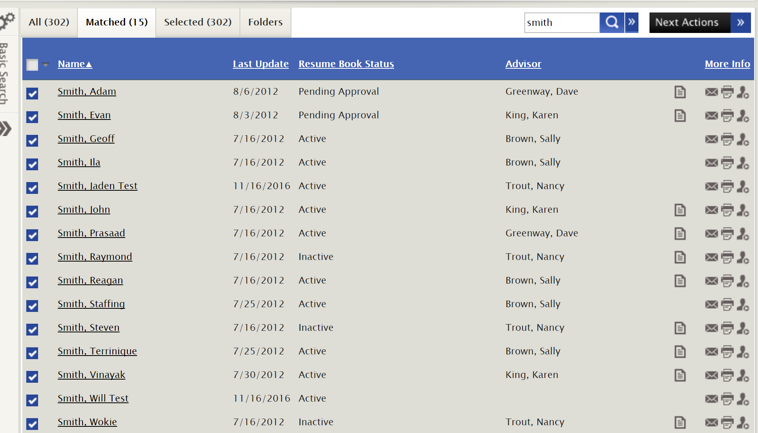Open Smith, Adam student record
This screenshot has height=433, width=758.
[87, 91]
